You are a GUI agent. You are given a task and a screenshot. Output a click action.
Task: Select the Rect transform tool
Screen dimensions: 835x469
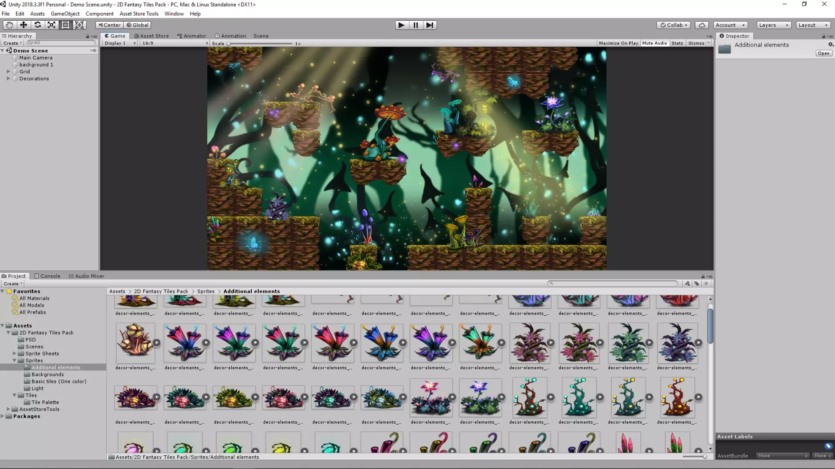(x=65, y=25)
